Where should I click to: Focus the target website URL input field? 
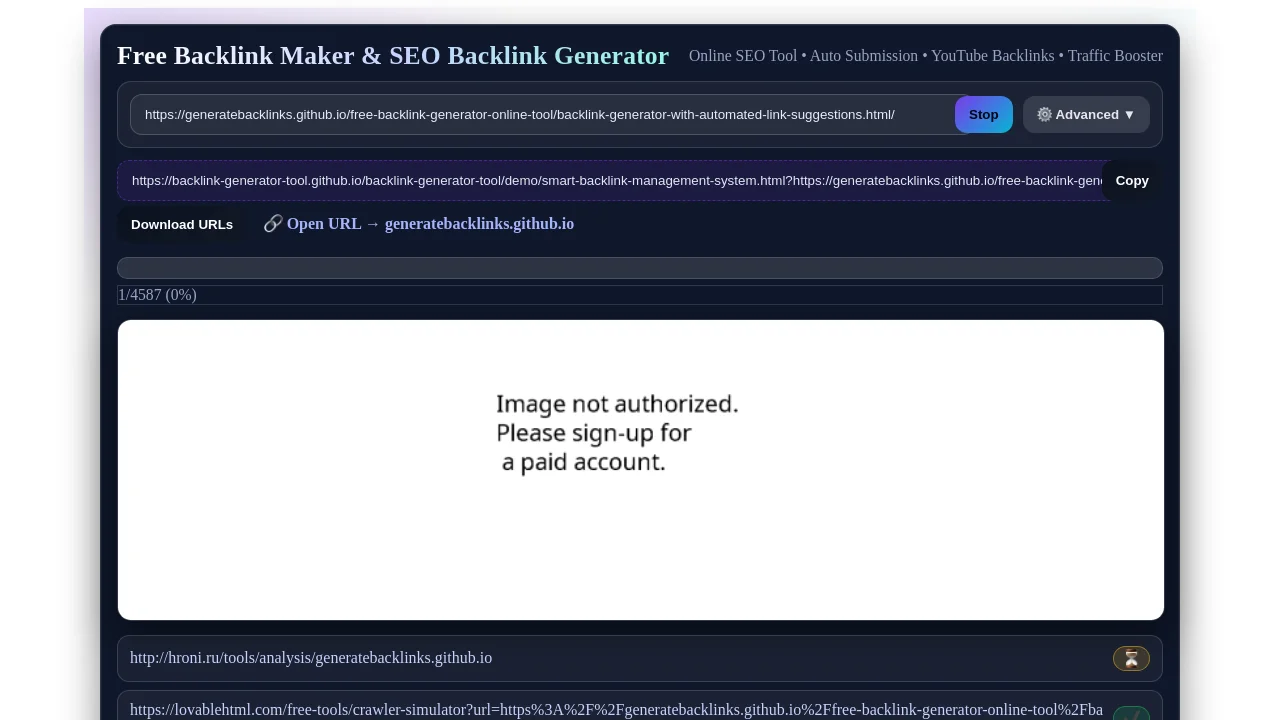(x=548, y=115)
